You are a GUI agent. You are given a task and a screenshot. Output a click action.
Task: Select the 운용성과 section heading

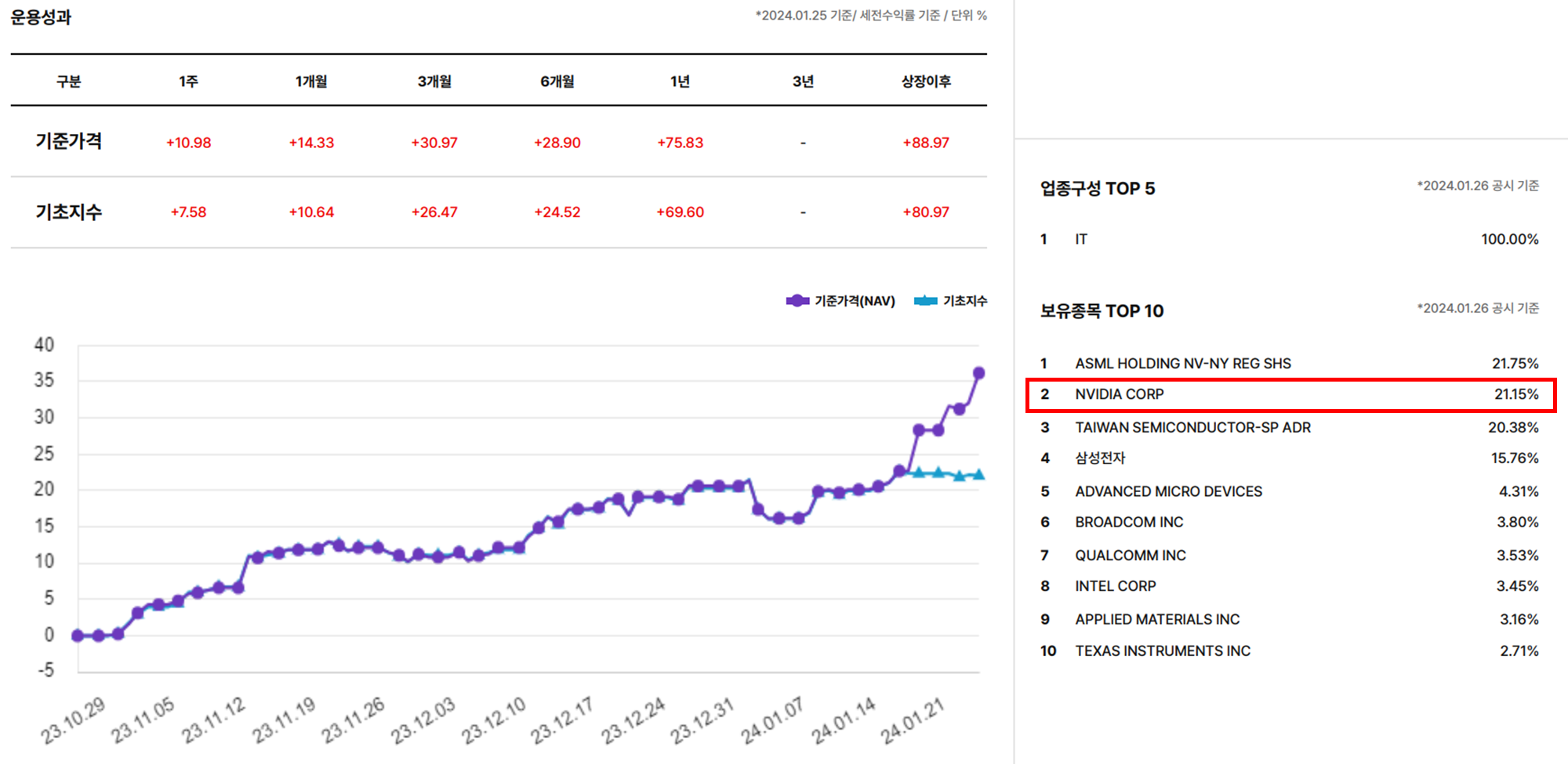[41, 17]
